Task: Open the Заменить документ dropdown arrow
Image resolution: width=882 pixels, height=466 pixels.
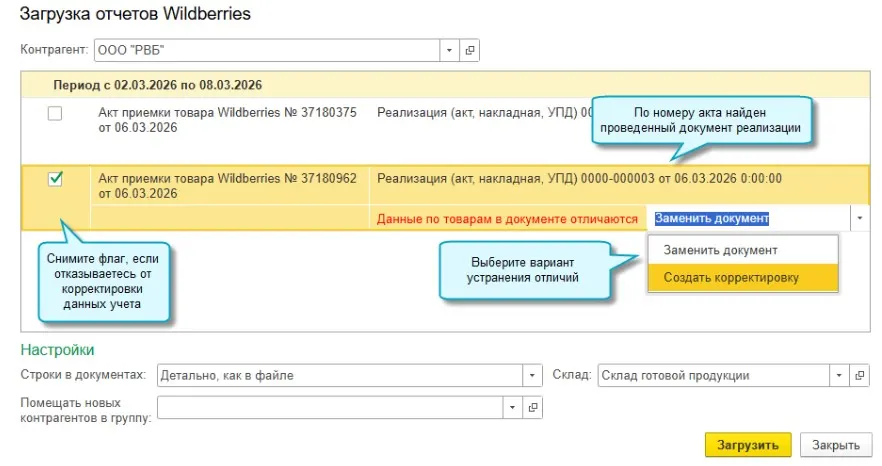Action: click(860, 218)
